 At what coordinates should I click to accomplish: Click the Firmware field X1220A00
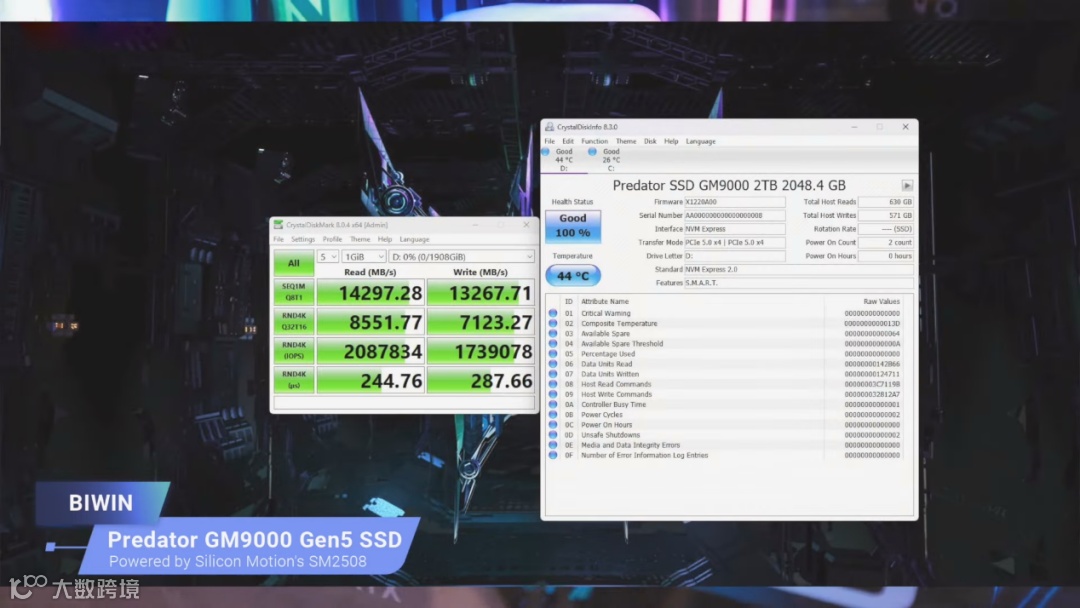tap(734, 202)
